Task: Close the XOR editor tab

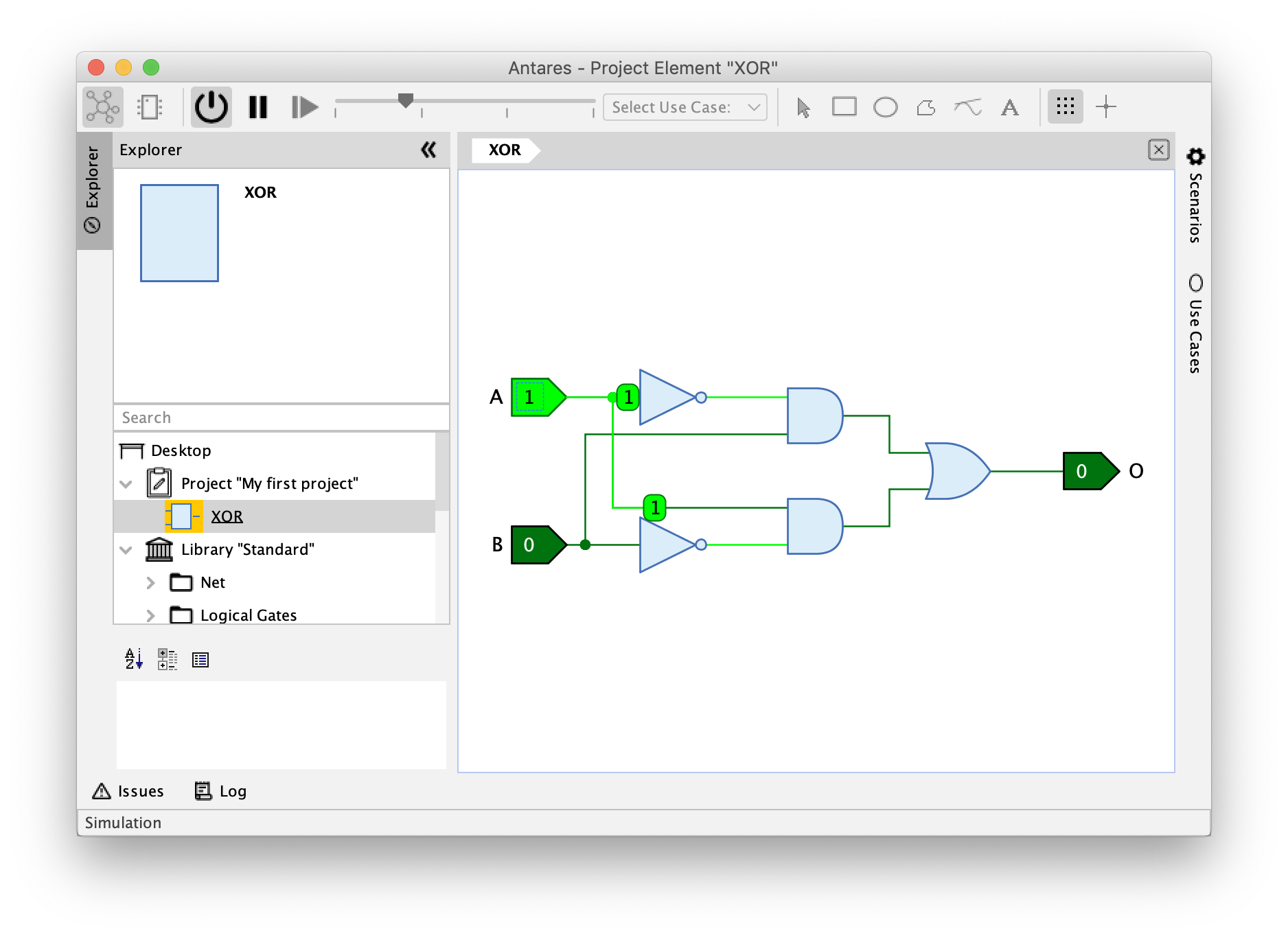Action: coord(1158,150)
